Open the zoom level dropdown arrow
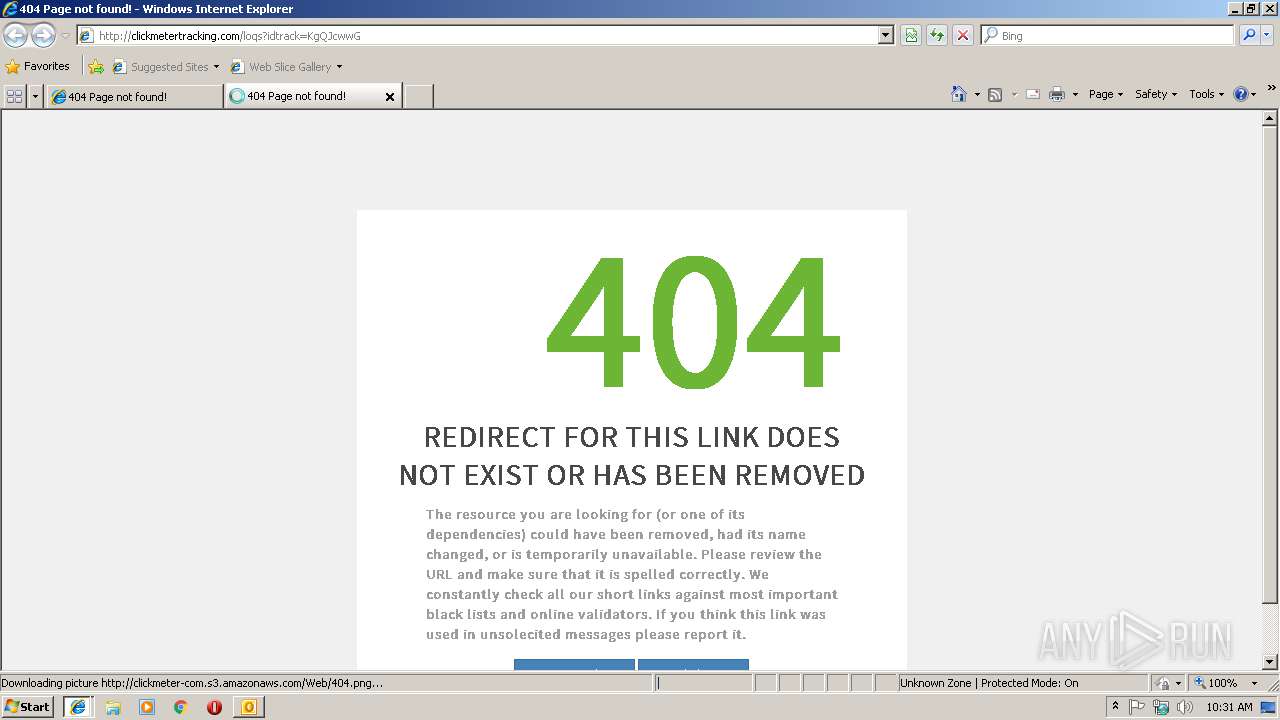Viewport: 1280px width, 720px height. [1254, 683]
